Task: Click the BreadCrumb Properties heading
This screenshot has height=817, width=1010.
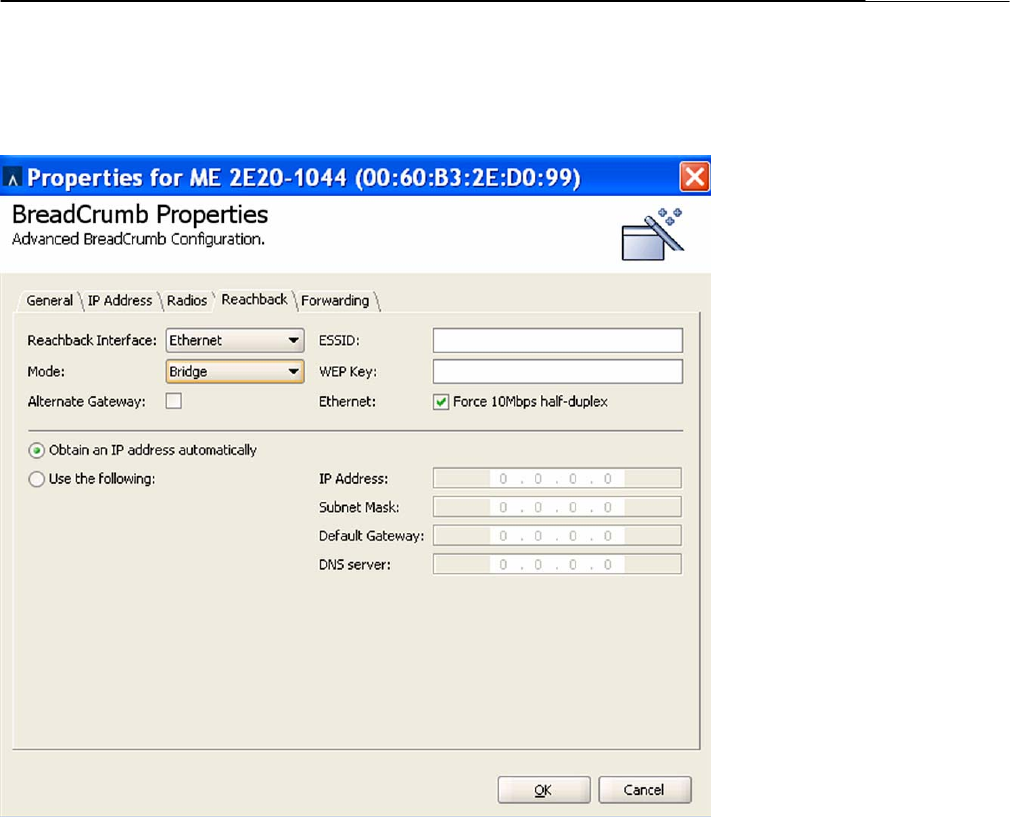Action: [x=140, y=215]
